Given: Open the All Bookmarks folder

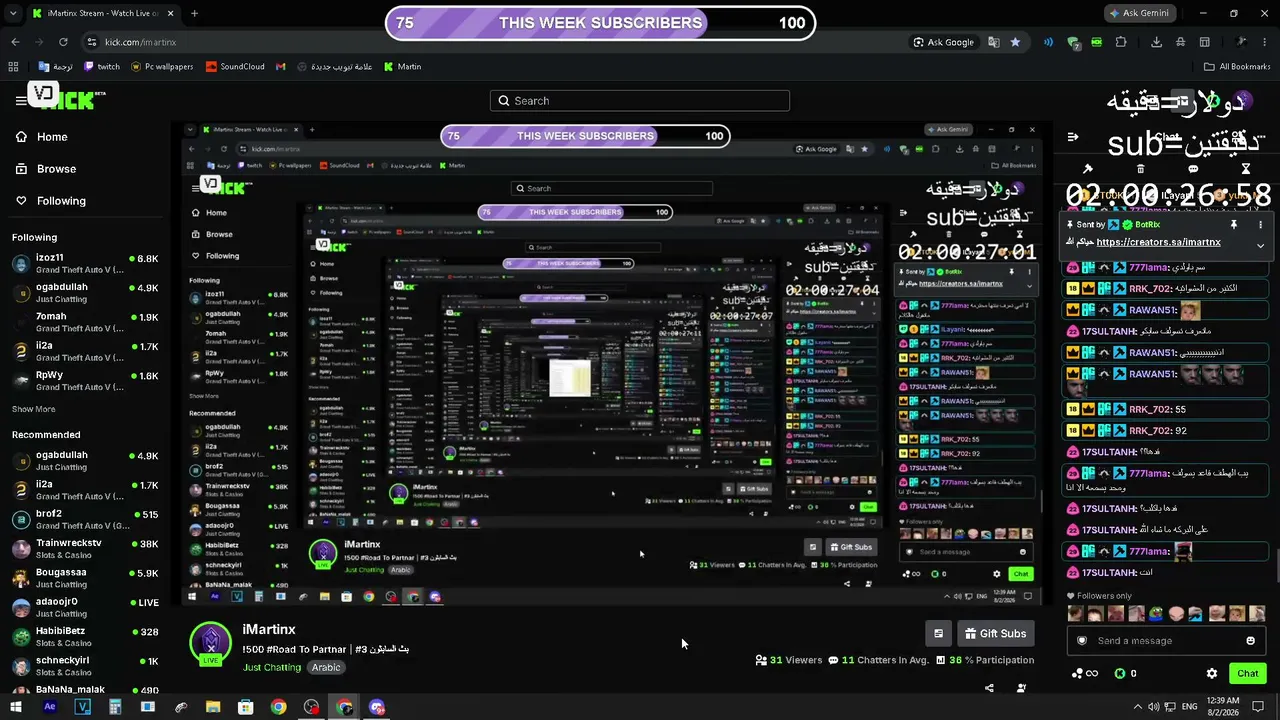Looking at the screenshot, I should pos(1237,67).
